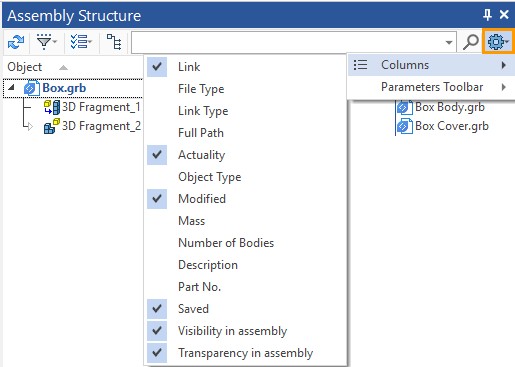515x367 pixels.
Task: Click the magnifier search icon
Action: click(471, 42)
